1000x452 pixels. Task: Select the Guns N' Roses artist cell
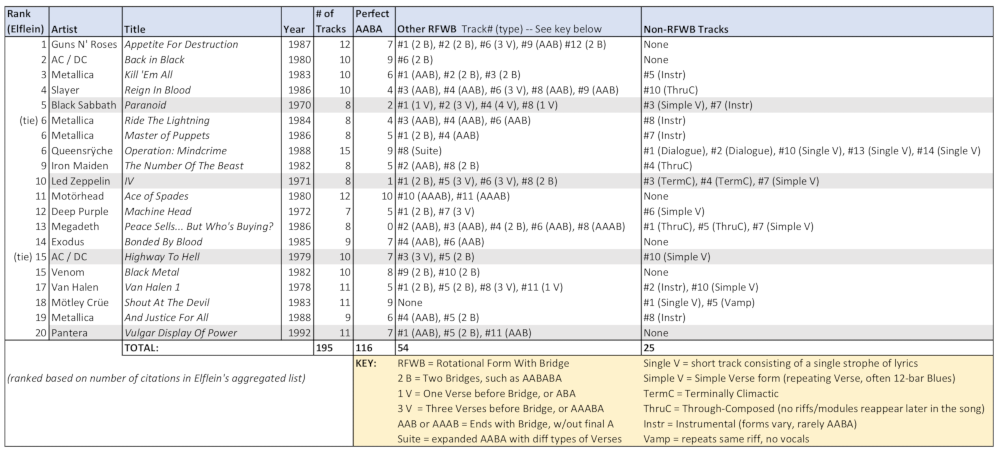pos(84,45)
